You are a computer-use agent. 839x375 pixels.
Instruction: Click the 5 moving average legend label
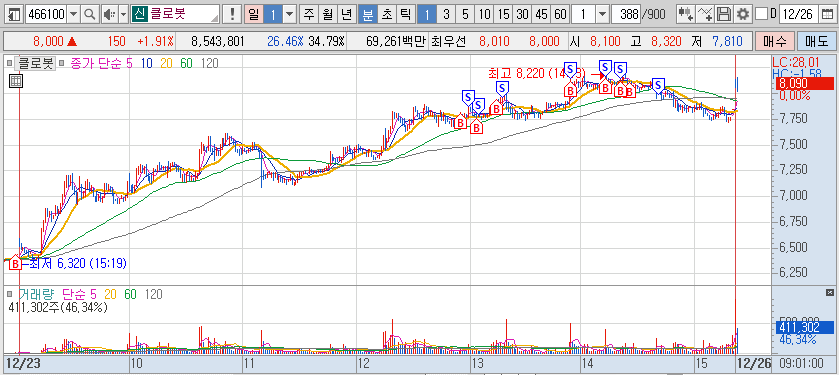pos(129,63)
